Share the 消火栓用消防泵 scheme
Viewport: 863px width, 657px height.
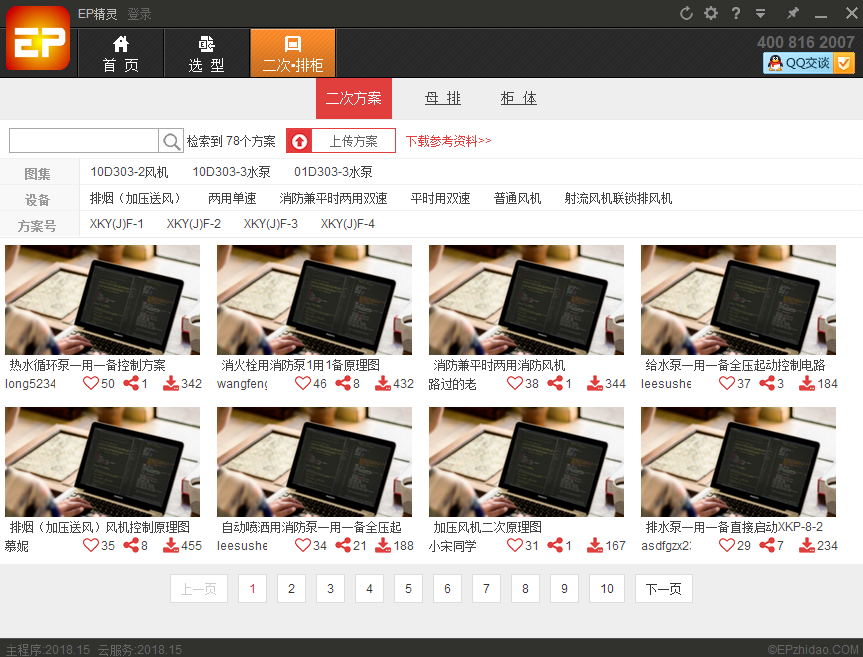[x=343, y=383]
